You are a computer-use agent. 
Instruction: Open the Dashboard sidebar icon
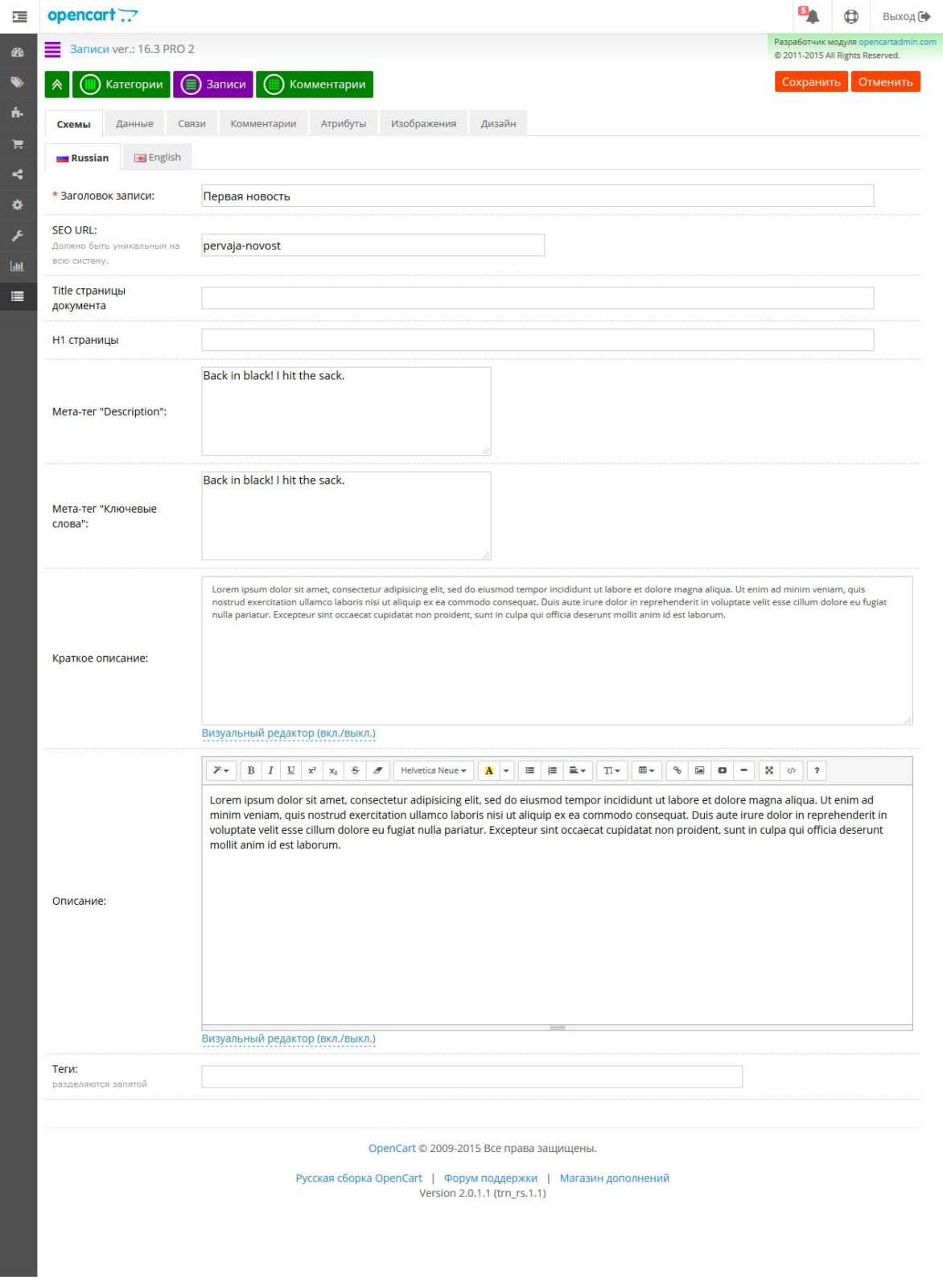18,52
